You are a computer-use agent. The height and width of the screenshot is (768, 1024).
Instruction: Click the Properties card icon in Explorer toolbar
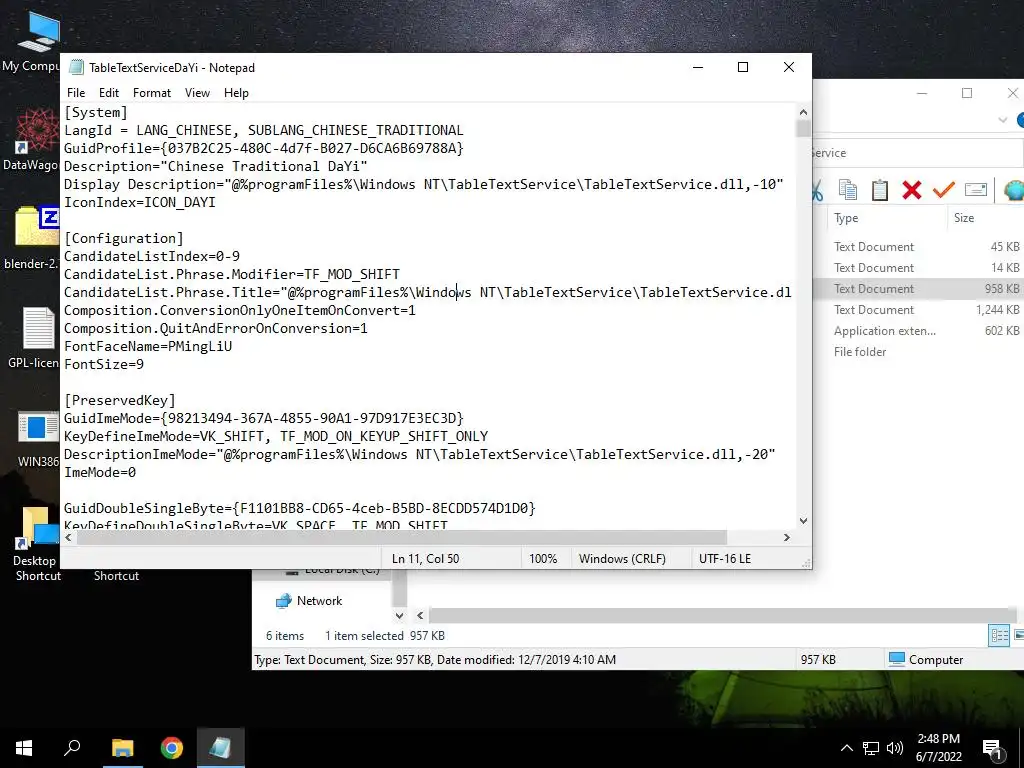[x=976, y=190]
